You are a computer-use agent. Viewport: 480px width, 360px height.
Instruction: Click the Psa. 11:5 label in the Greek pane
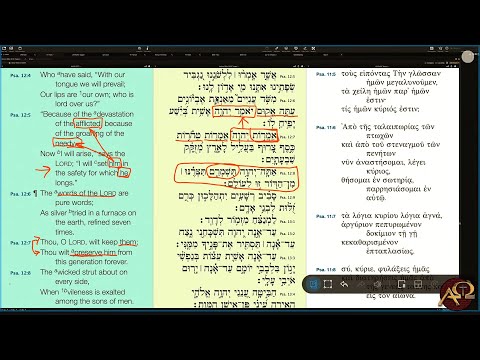pyautogui.click(x=326, y=74)
